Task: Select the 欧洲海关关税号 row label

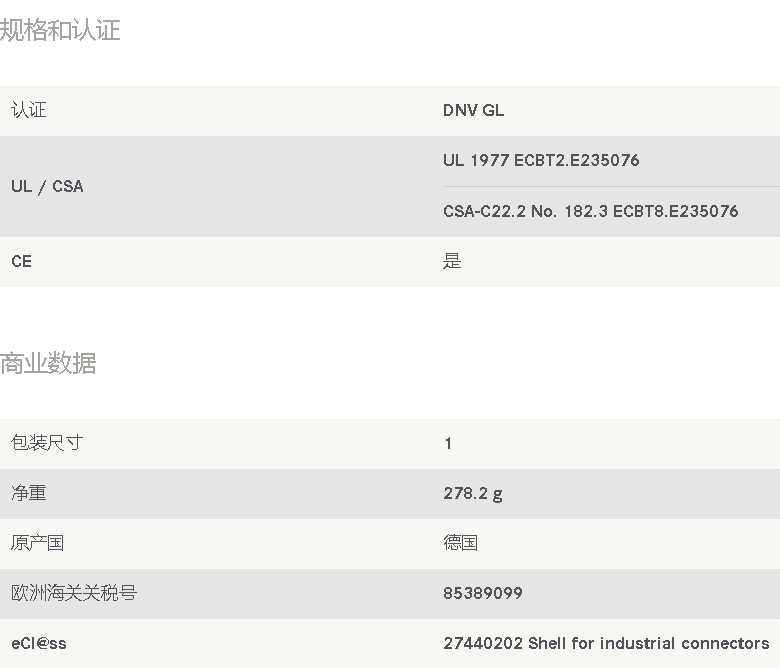Action: 74,593
